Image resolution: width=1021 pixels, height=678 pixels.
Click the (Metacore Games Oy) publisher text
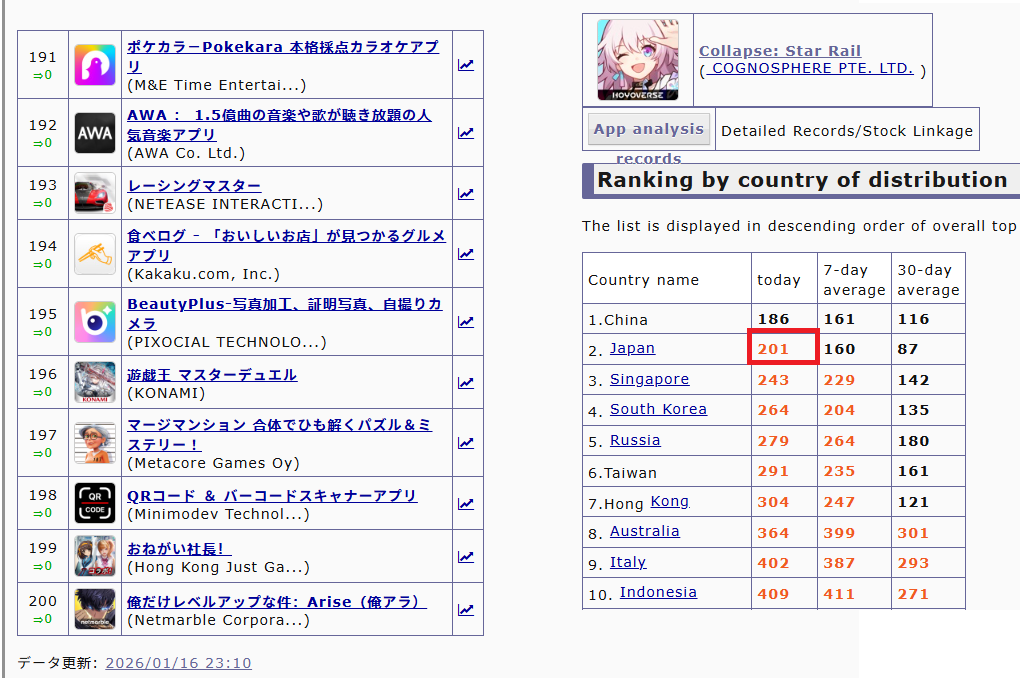click(x=214, y=463)
